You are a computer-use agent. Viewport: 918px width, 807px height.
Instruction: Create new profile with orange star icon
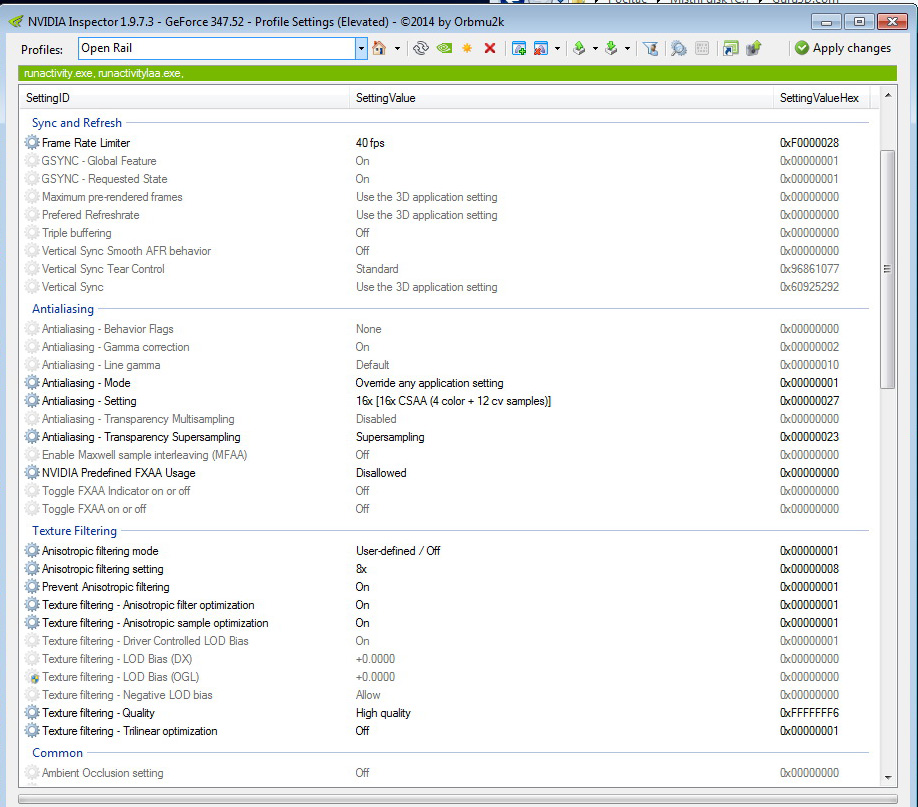pos(466,48)
